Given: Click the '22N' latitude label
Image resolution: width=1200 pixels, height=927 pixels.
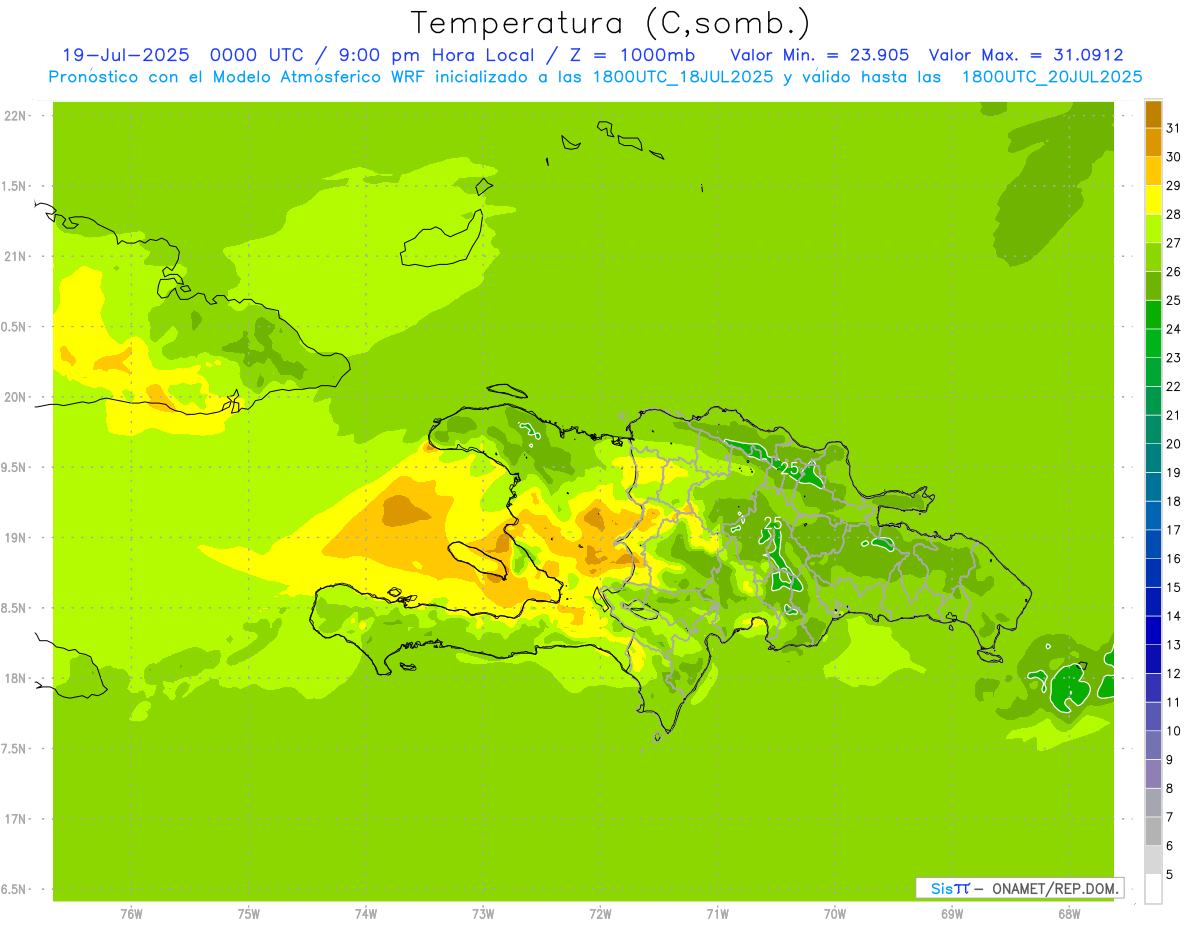Looking at the screenshot, I should 15,116.
